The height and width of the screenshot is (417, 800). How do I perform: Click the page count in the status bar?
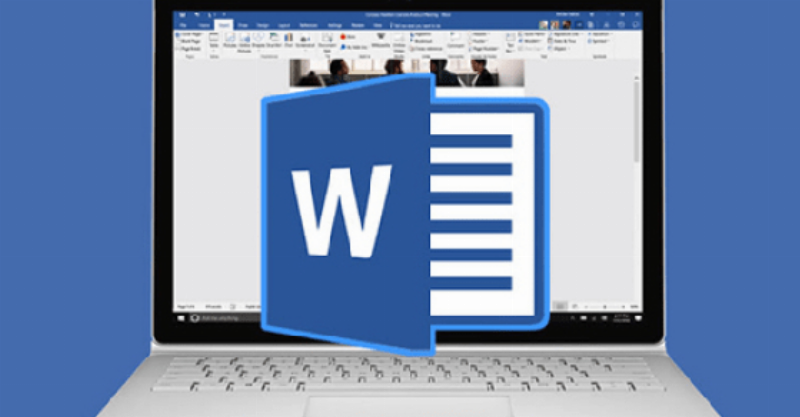click(185, 307)
